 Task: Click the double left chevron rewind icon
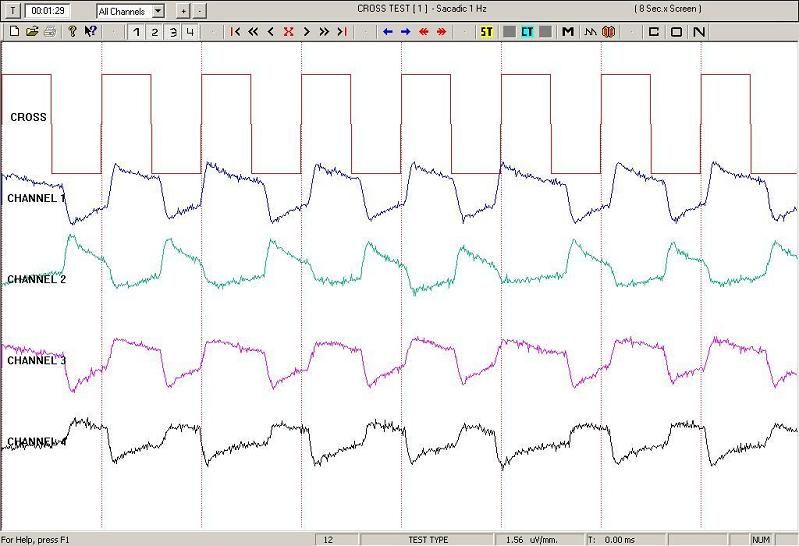click(253, 32)
